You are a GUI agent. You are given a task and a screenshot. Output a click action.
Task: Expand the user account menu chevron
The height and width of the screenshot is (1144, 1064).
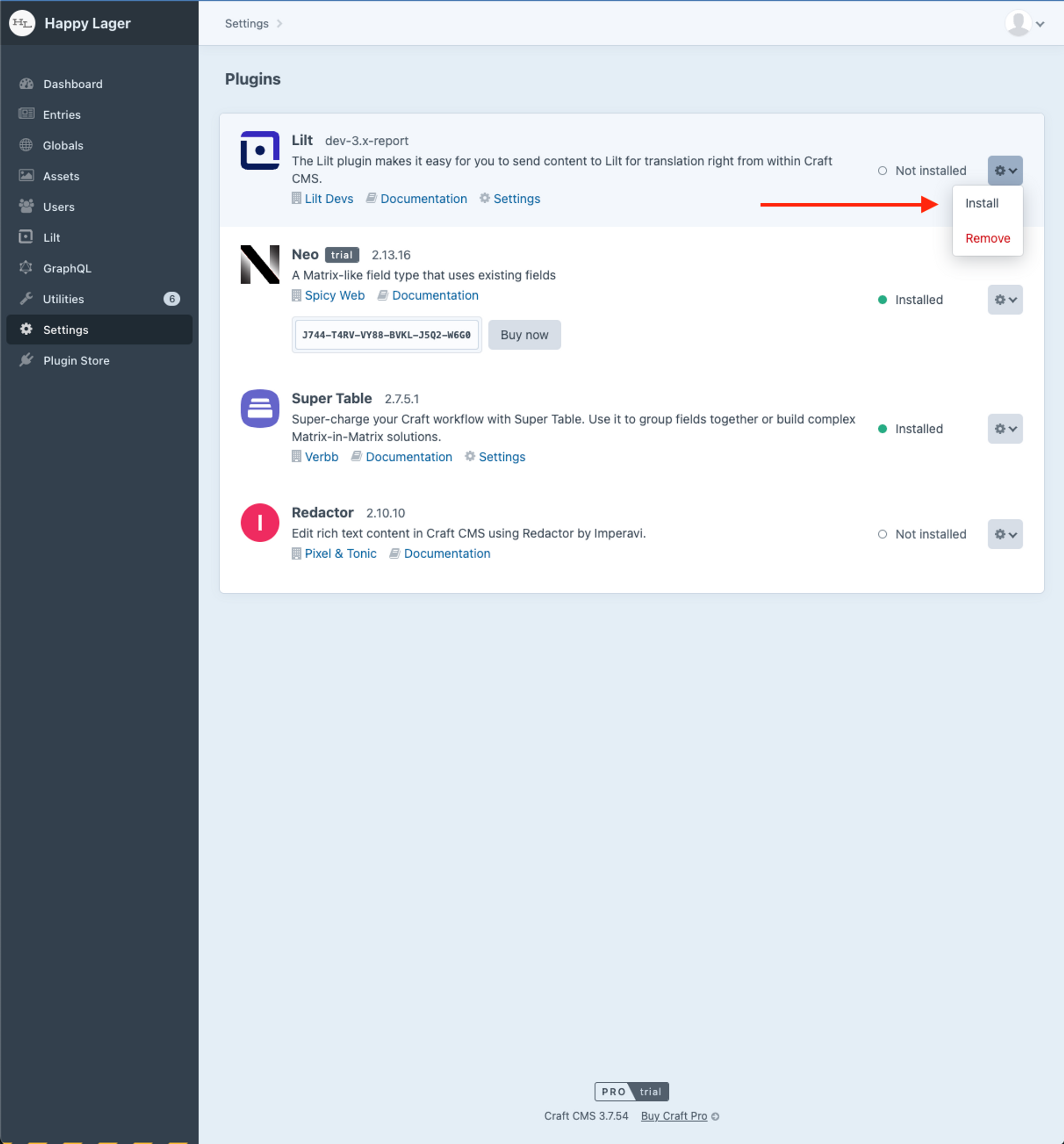pos(1040,24)
